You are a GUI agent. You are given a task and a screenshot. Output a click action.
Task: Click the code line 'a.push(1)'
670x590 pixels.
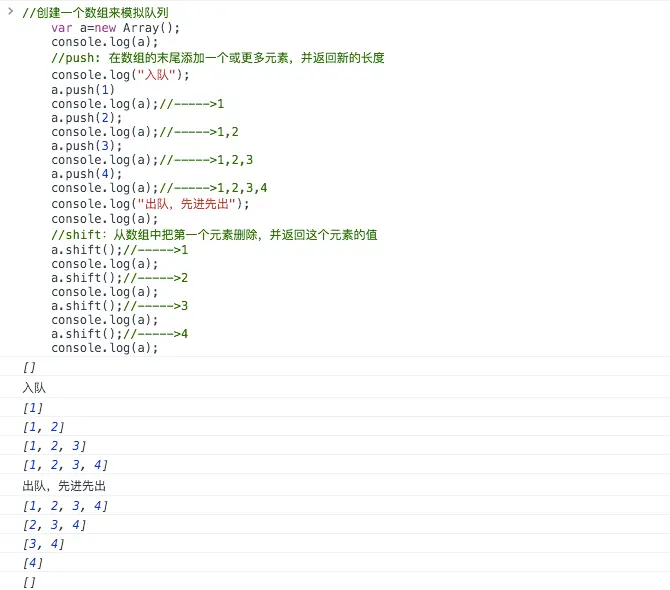click(x=83, y=90)
